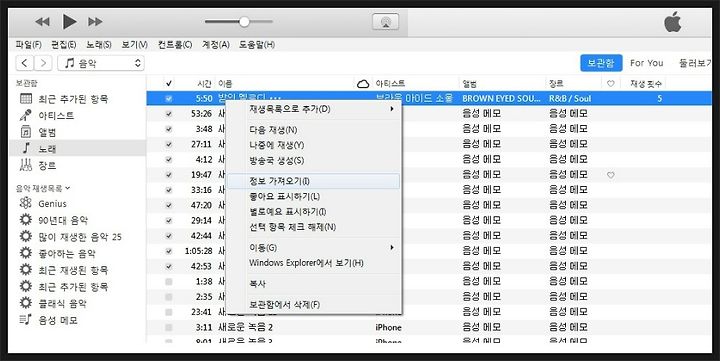The height and width of the screenshot is (361, 720).
Task: Uncheck the checkbox of the 5:50 song
Action: pyautogui.click(x=169, y=98)
